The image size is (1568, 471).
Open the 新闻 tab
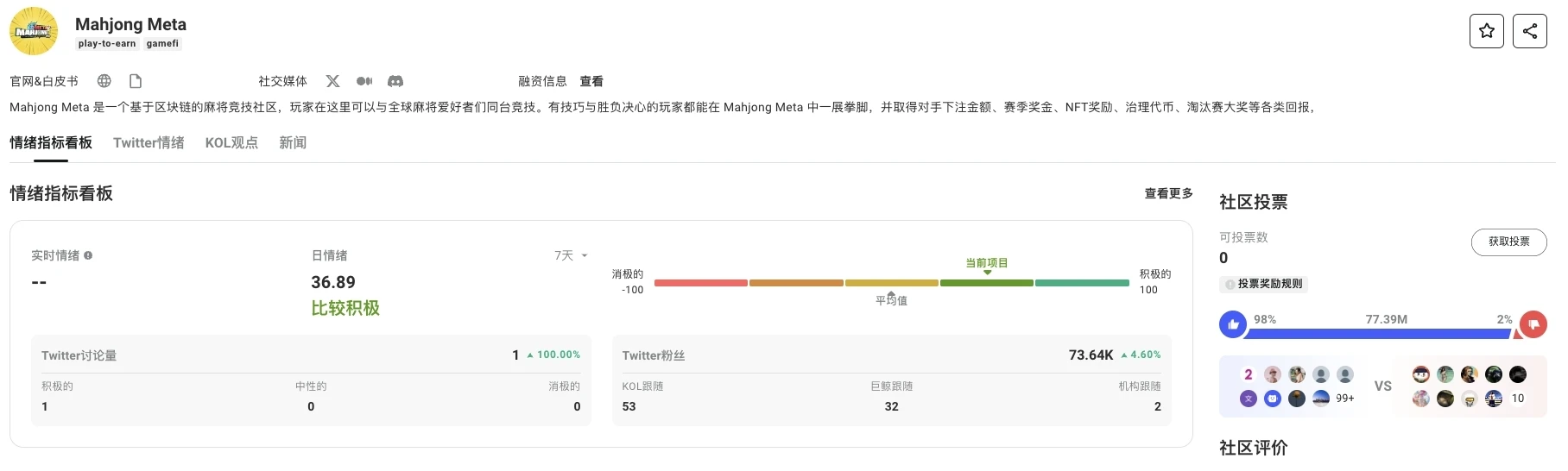point(293,143)
